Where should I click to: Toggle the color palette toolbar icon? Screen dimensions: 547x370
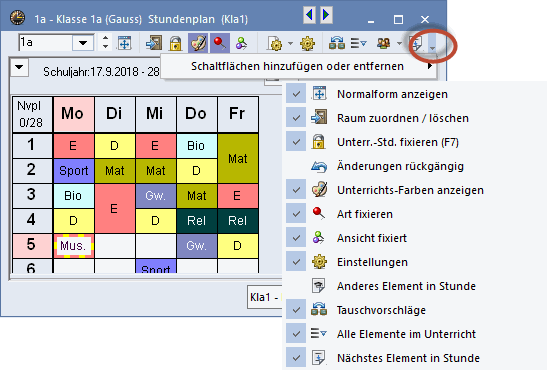click(198, 43)
